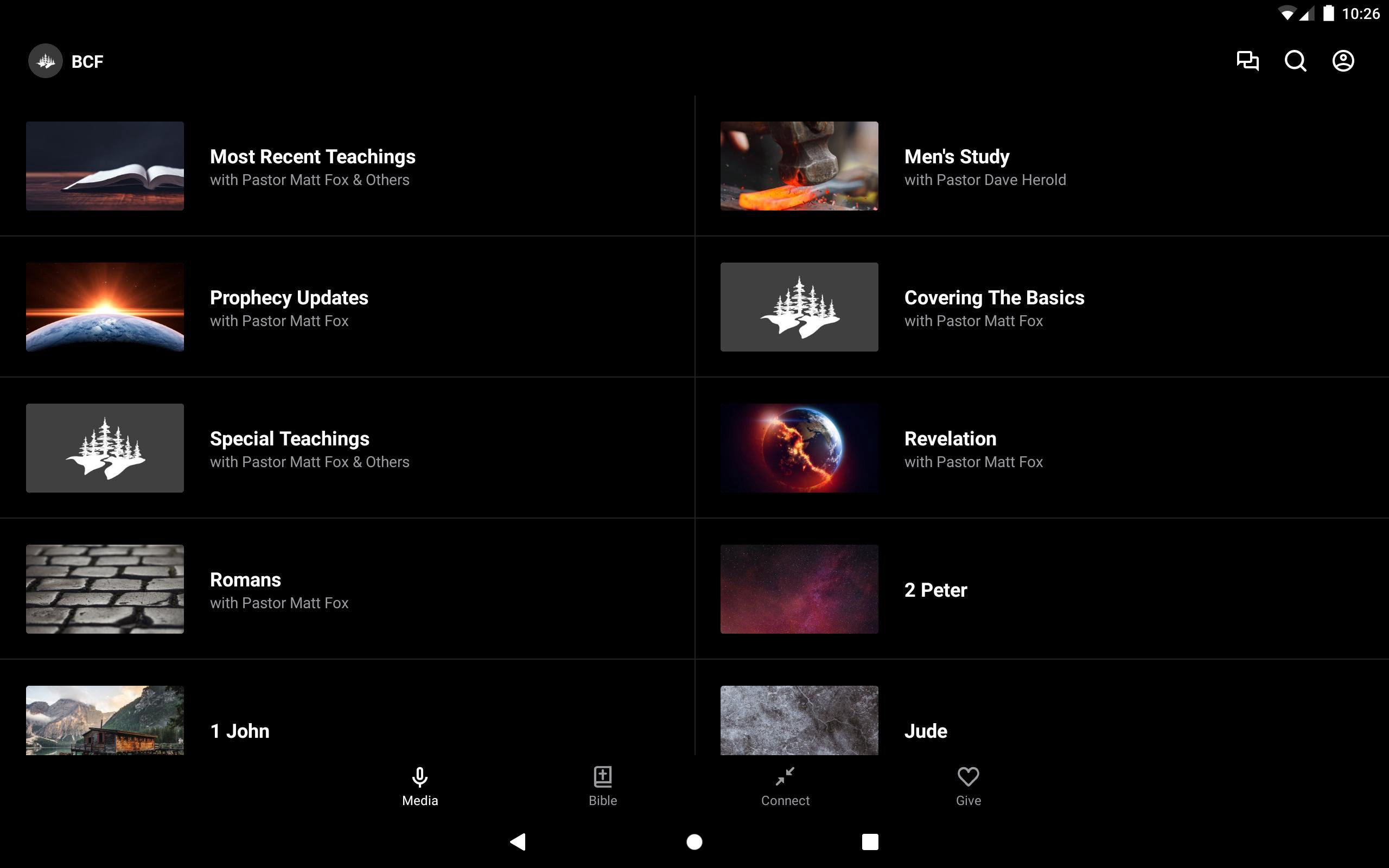Switch to the Connect tab

coord(785,786)
